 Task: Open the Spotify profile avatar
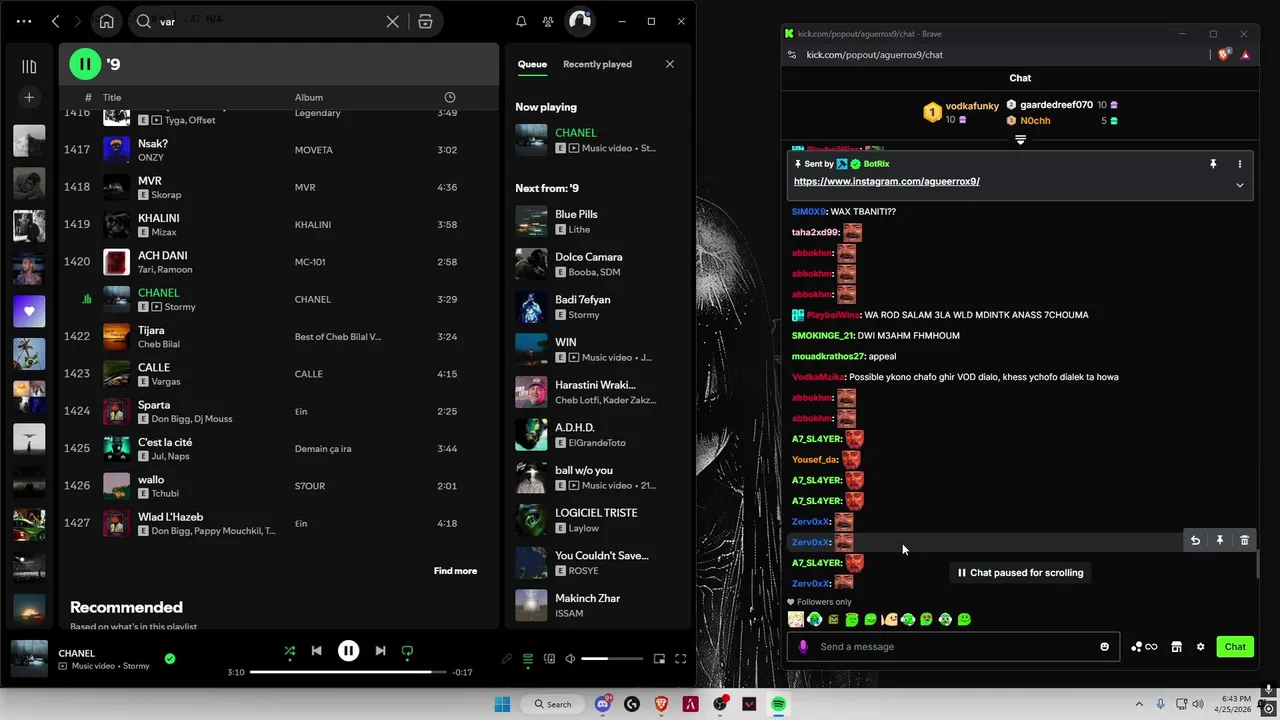580,21
